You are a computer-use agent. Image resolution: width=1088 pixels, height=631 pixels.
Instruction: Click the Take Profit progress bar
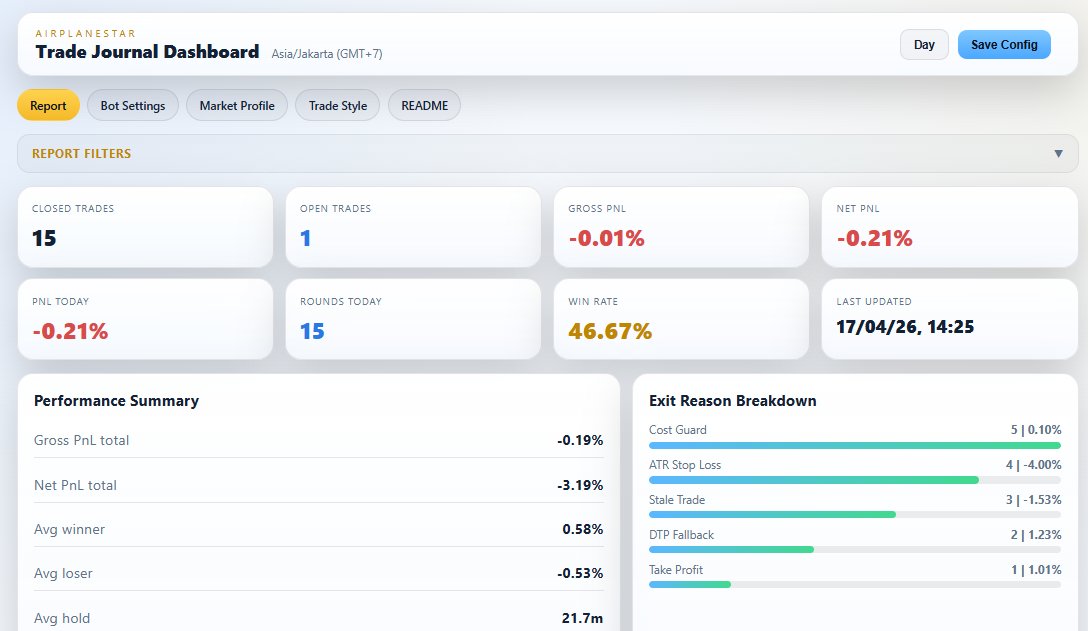coord(855,584)
